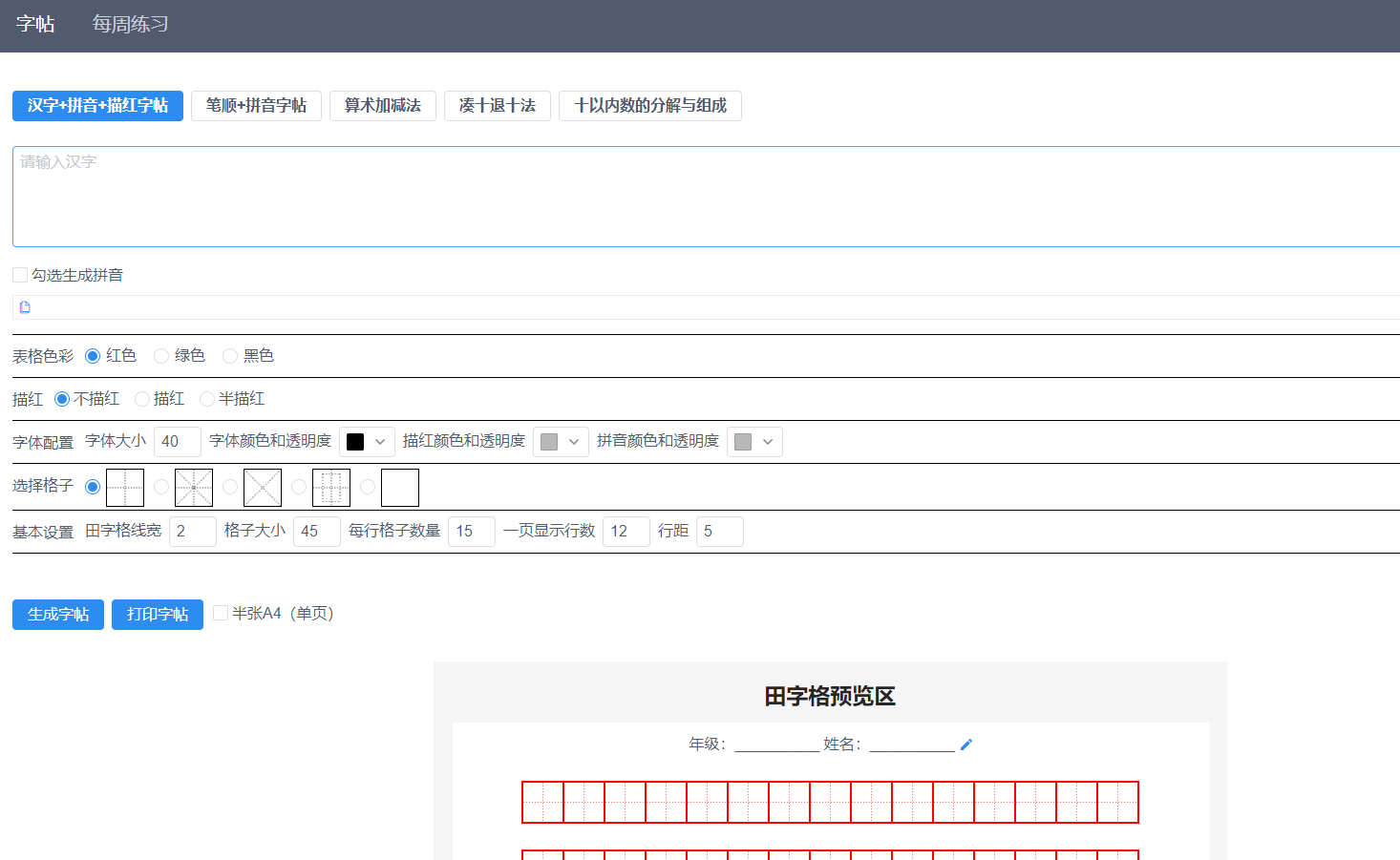Click the 基本设置 label

click(43, 533)
